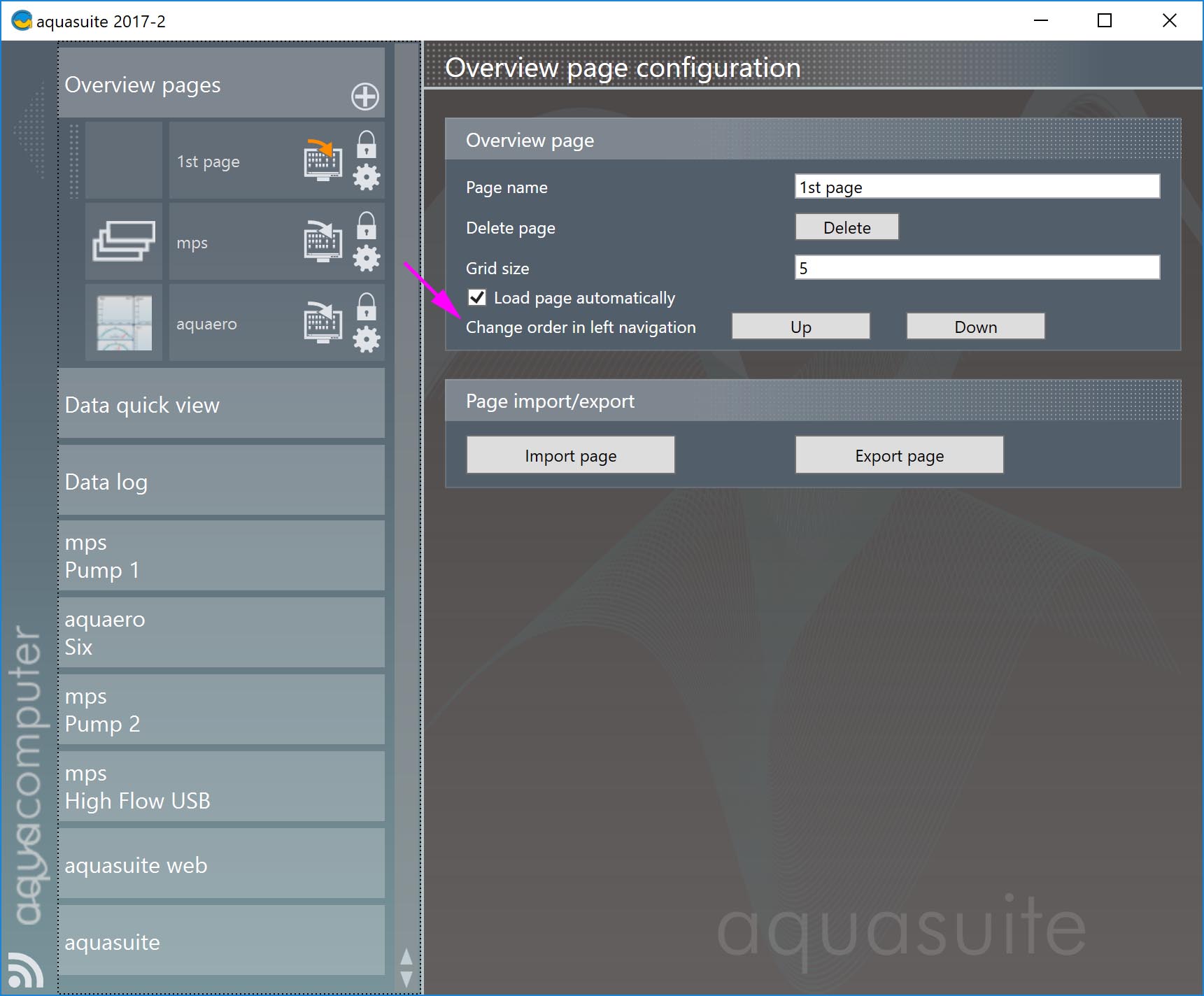
Task: Expand the Data quick view section
Action: pos(222,404)
